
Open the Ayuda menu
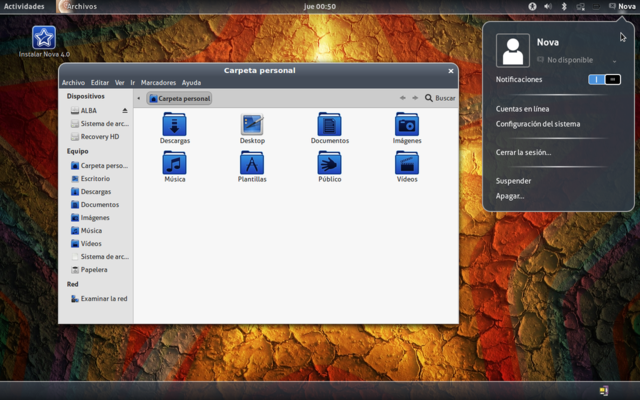[191, 83]
